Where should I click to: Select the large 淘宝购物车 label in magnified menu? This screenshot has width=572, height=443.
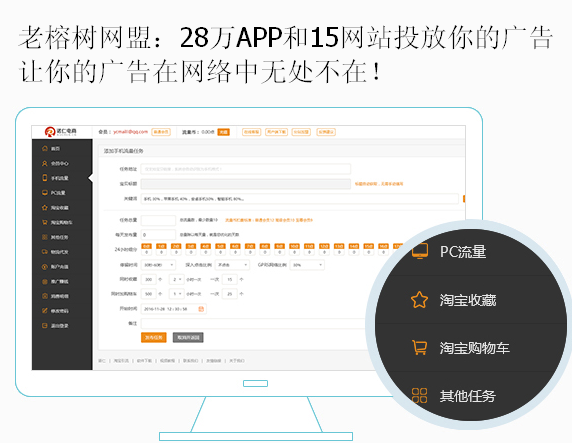coord(474,348)
